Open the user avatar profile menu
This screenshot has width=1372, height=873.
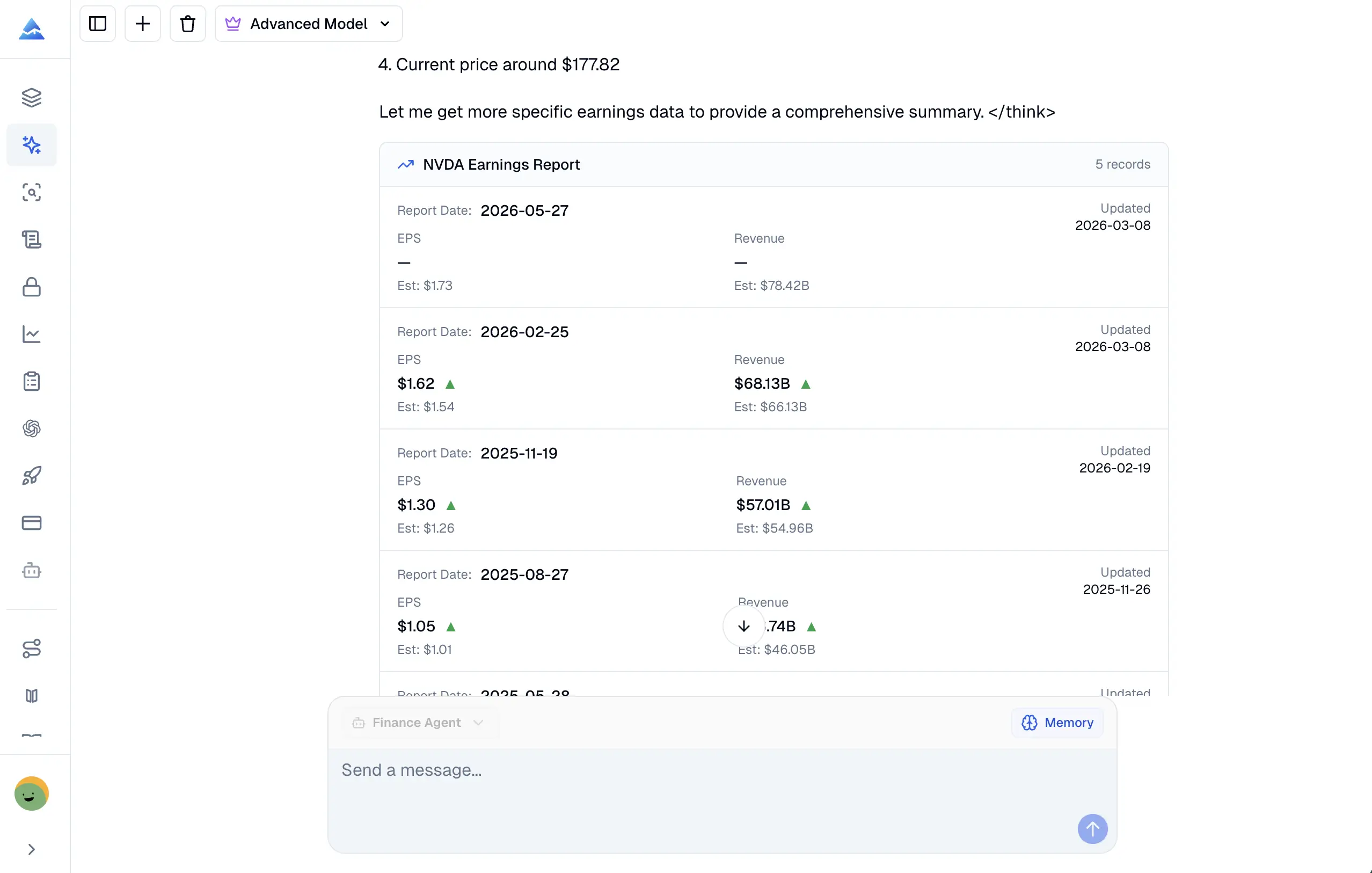click(x=31, y=793)
